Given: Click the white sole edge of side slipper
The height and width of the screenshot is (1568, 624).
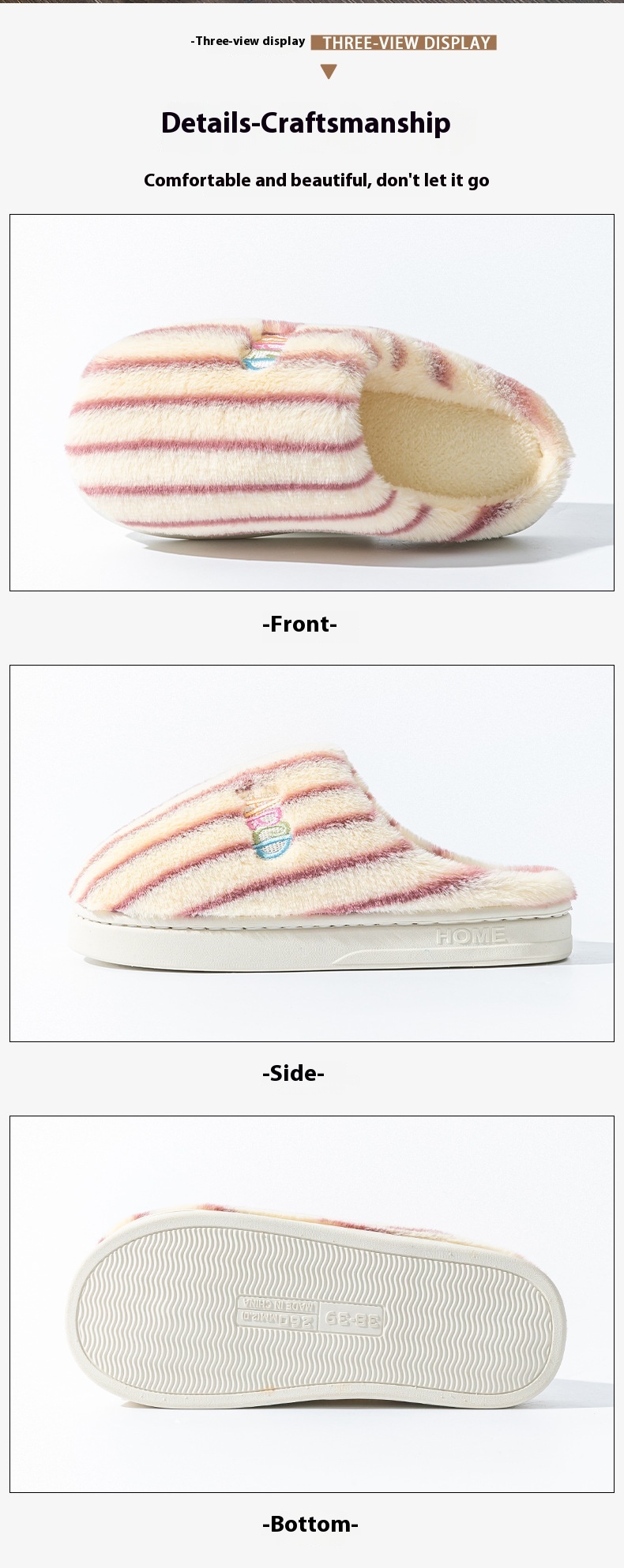Looking at the screenshot, I should [320, 944].
